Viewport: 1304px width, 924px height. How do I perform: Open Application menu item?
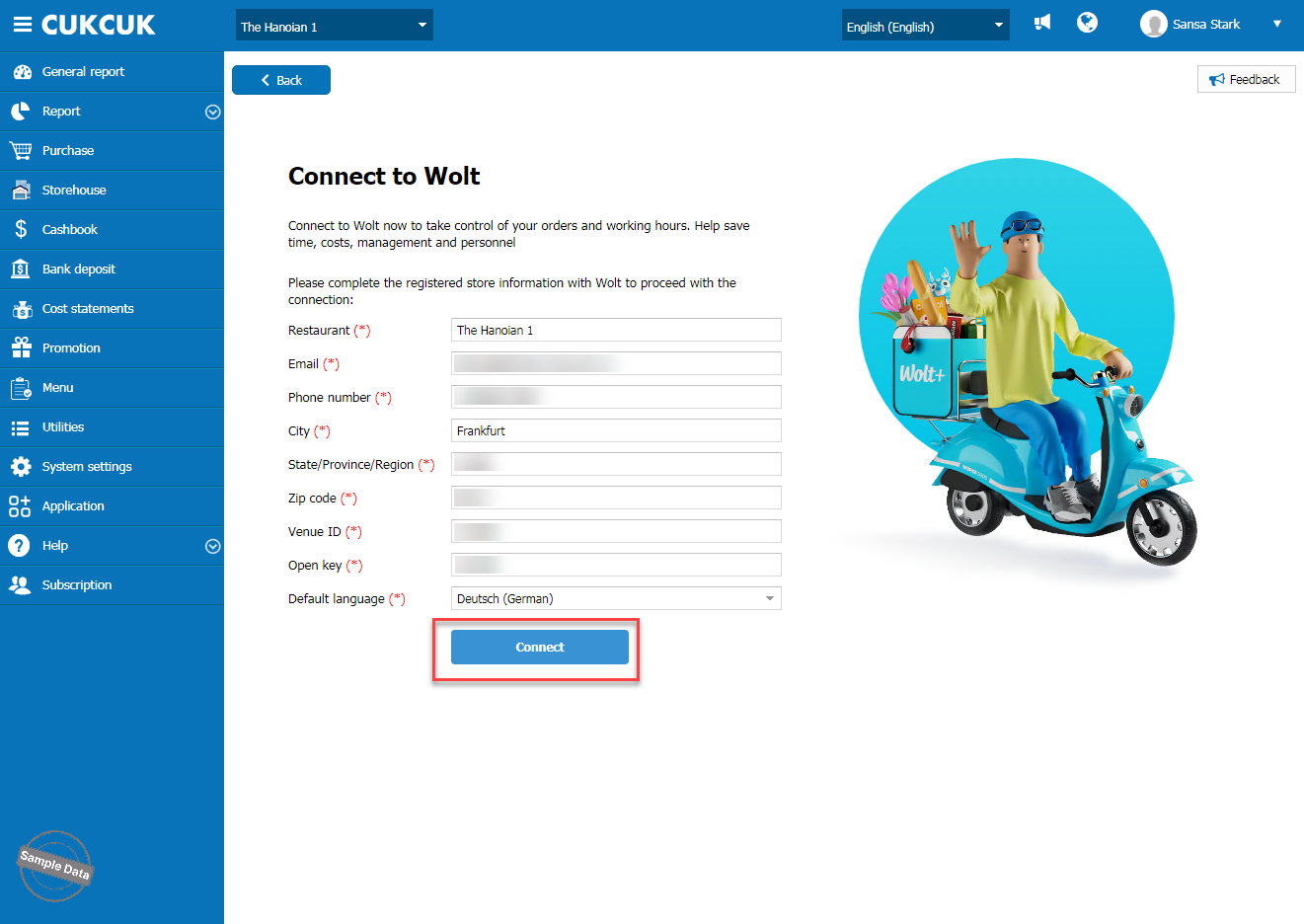[112, 506]
